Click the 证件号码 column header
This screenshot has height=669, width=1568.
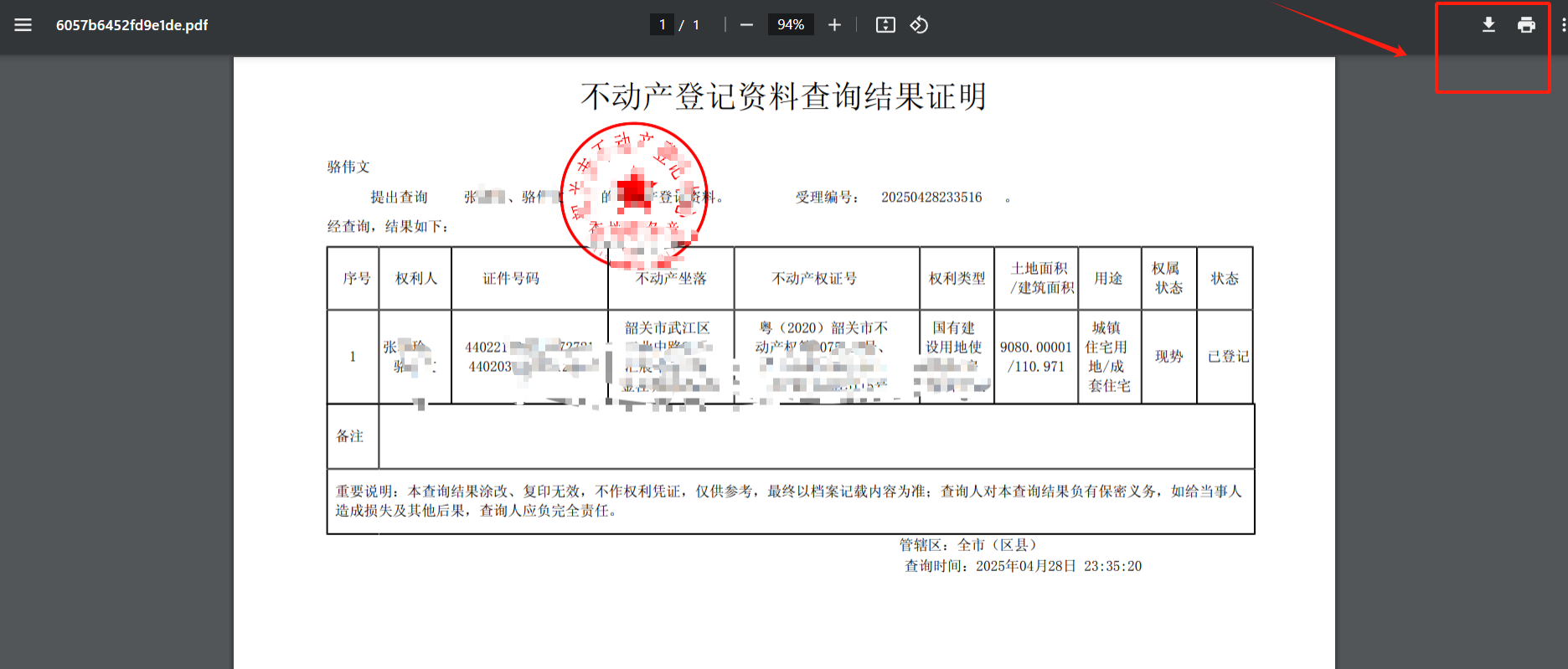(x=511, y=278)
